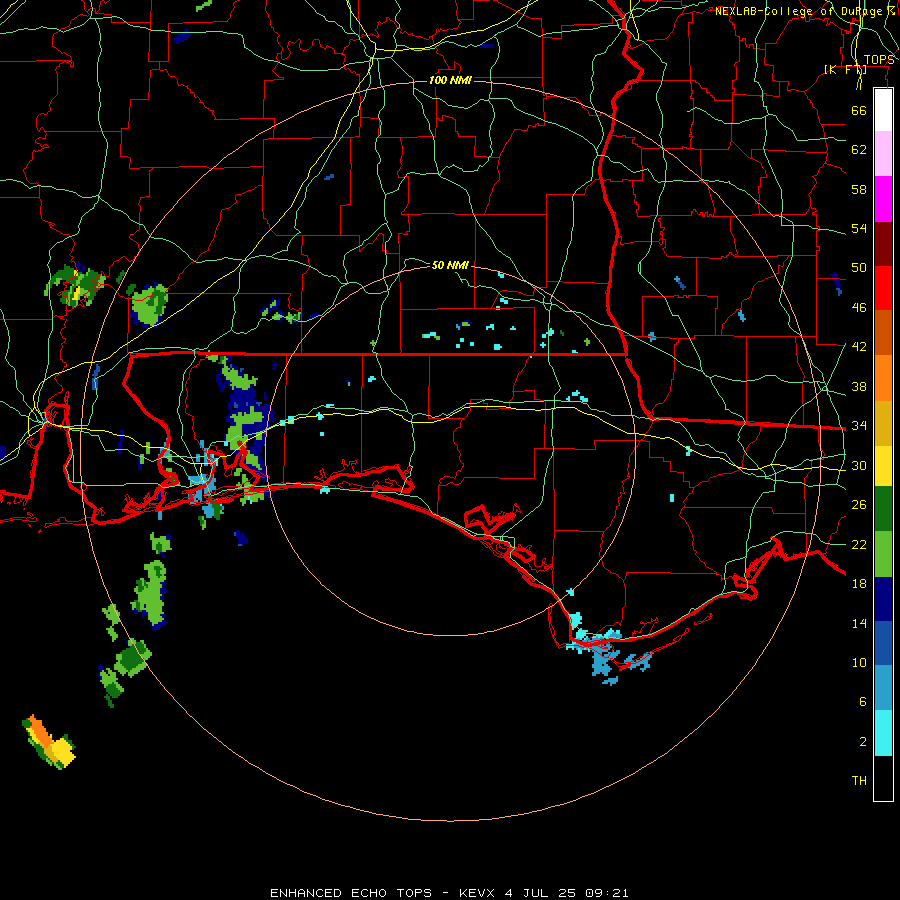The image size is (900, 900).
Task: Click the '09:21' time stamp
Action: [x=607, y=893]
